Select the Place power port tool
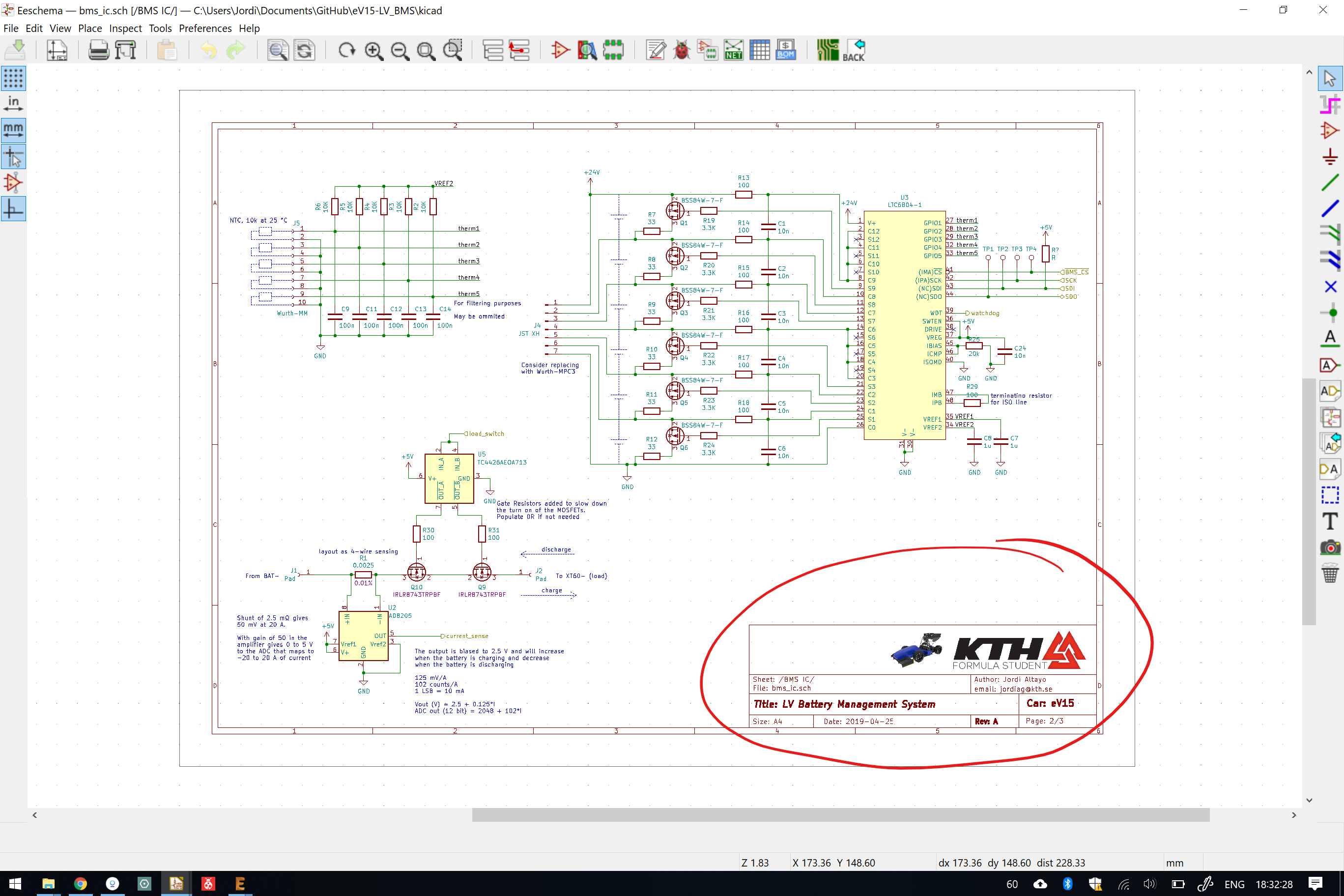Screen dimensions: 1344x896 click(1330, 157)
